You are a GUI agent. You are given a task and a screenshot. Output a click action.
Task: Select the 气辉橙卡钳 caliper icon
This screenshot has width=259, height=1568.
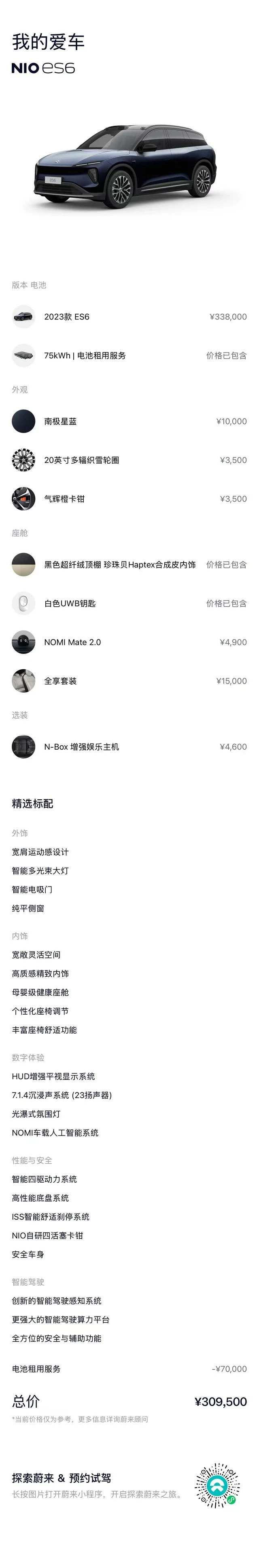tap(23, 499)
